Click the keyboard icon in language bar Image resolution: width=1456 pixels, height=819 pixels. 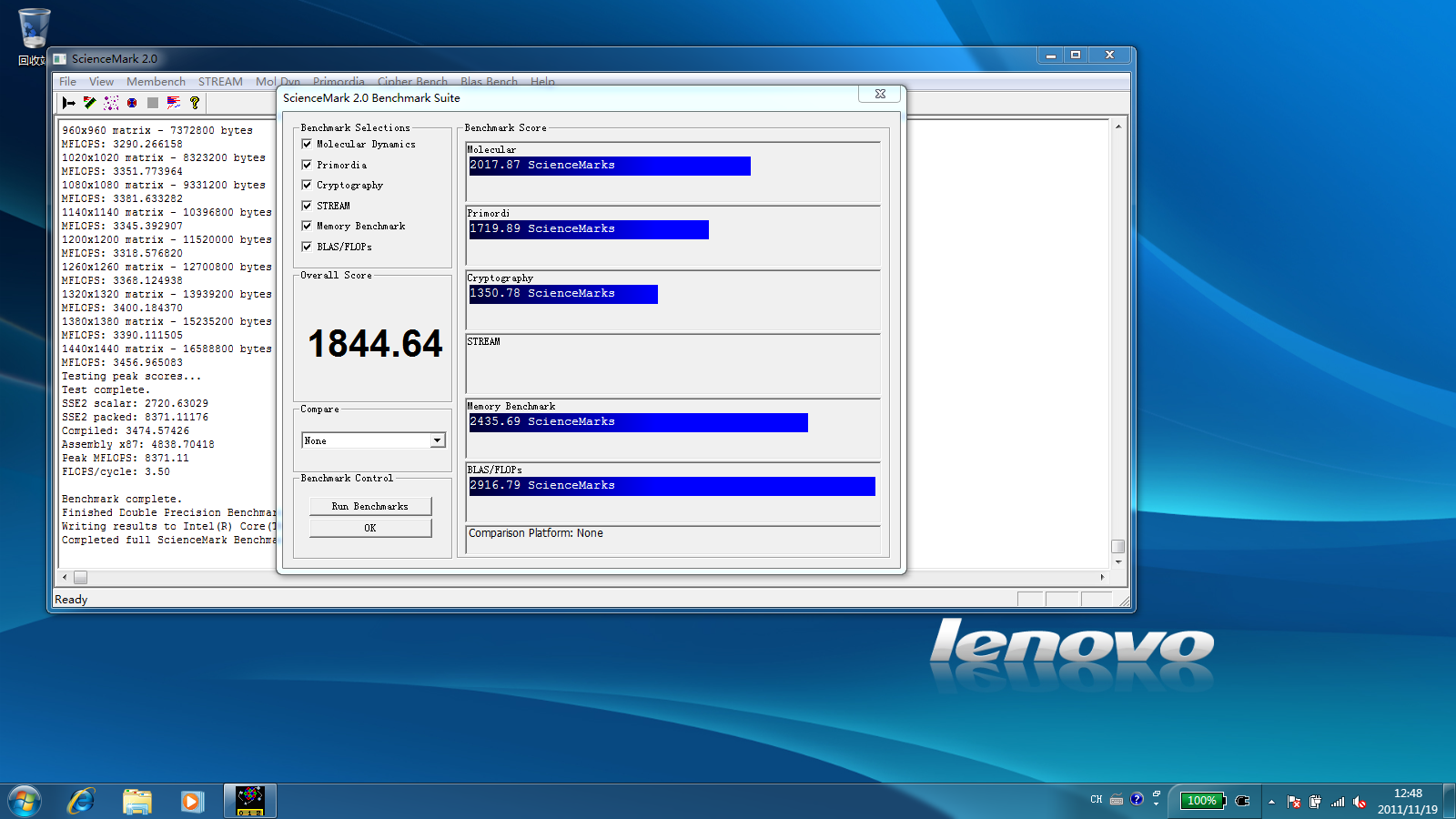(x=1117, y=800)
